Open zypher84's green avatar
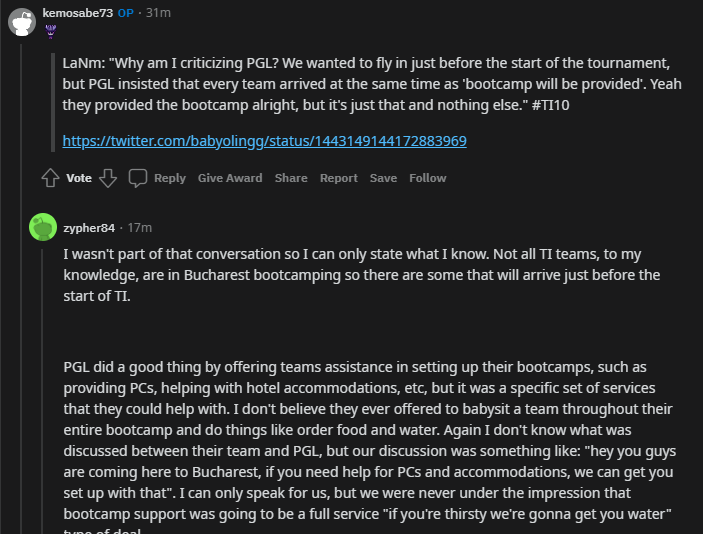Viewport: 703px width, 534px height. (43, 227)
